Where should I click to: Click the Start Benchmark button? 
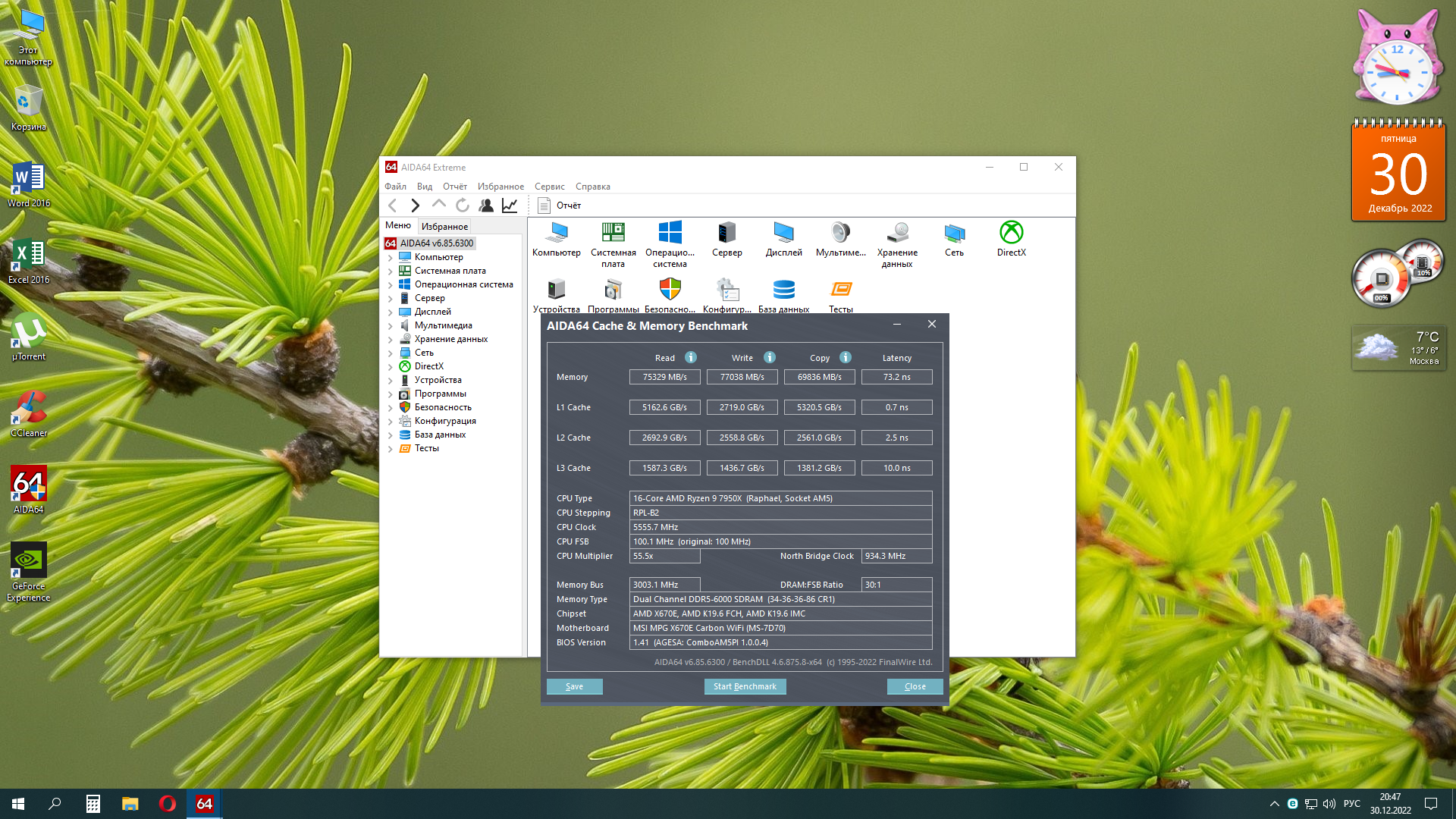(745, 686)
